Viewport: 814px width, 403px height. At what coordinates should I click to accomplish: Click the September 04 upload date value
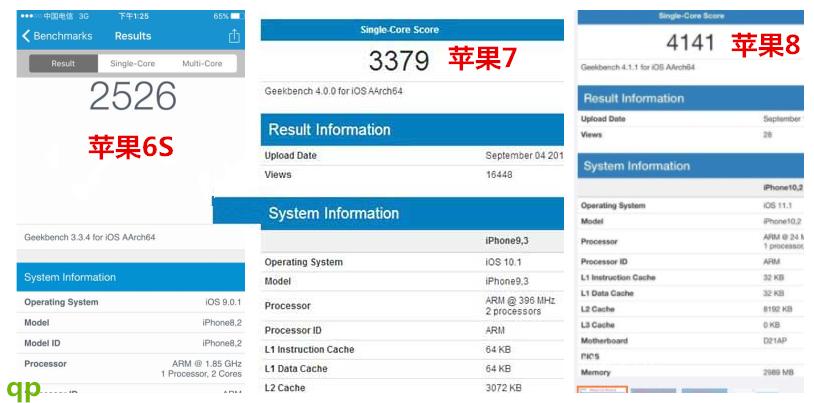(x=524, y=155)
